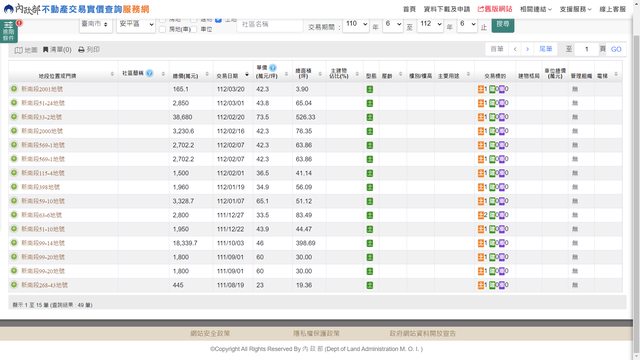This screenshot has width=640, height=360.
Task: Open the start year 110 dropdown
Action: coord(356,24)
